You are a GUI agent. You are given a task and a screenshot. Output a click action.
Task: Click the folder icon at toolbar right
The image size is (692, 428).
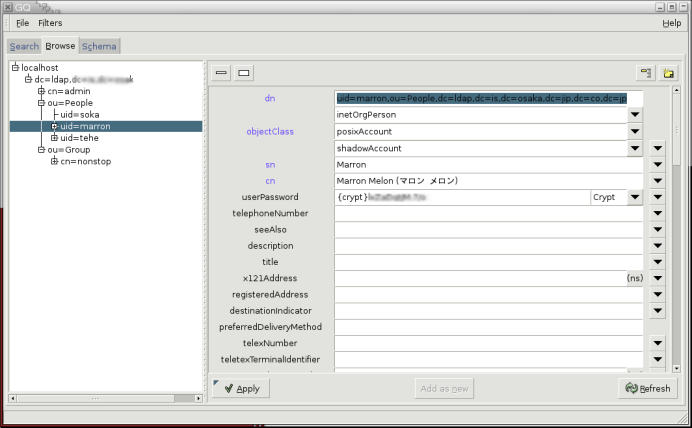(668, 73)
